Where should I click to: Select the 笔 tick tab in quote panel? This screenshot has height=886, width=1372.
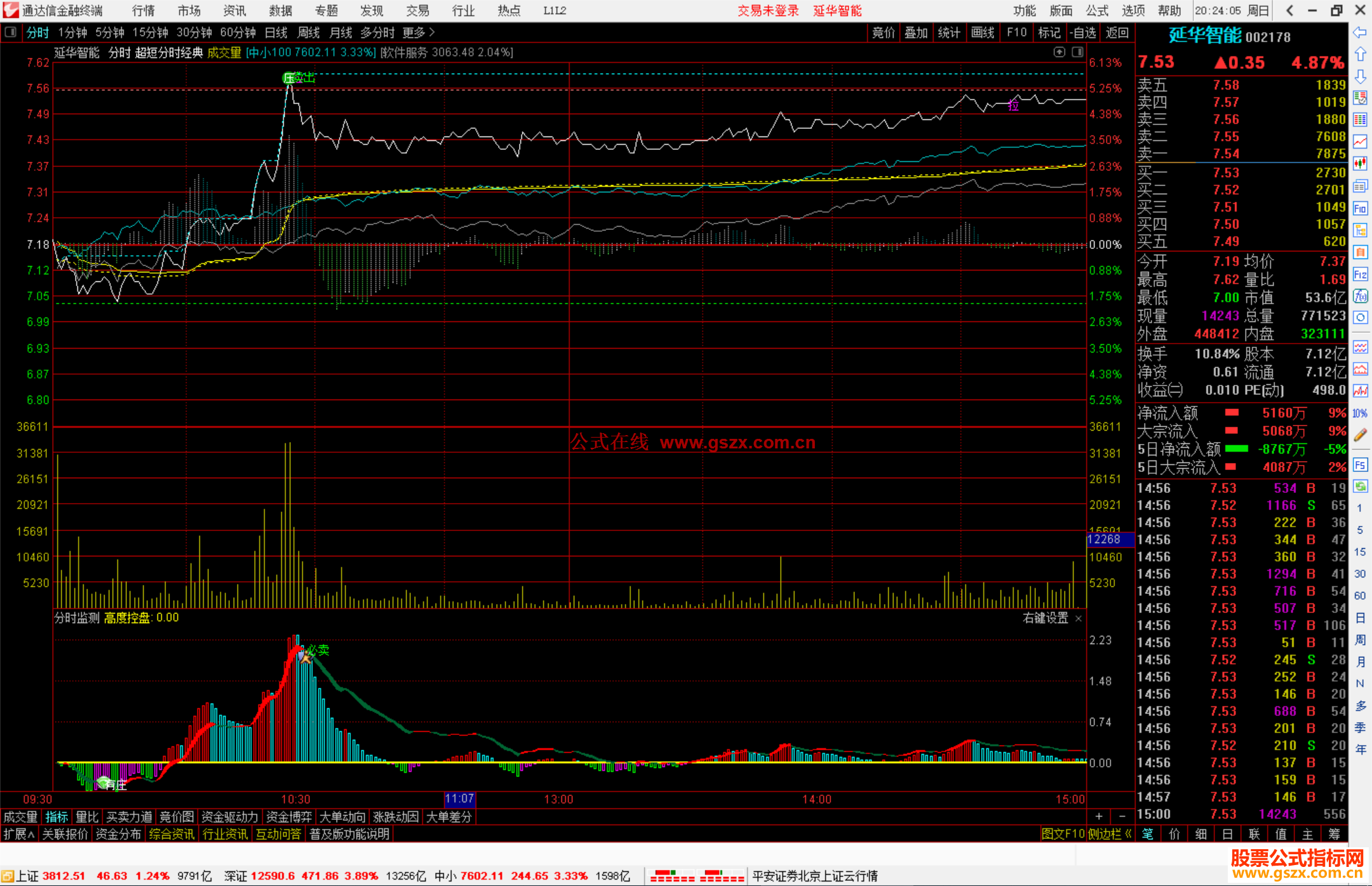(x=1148, y=834)
